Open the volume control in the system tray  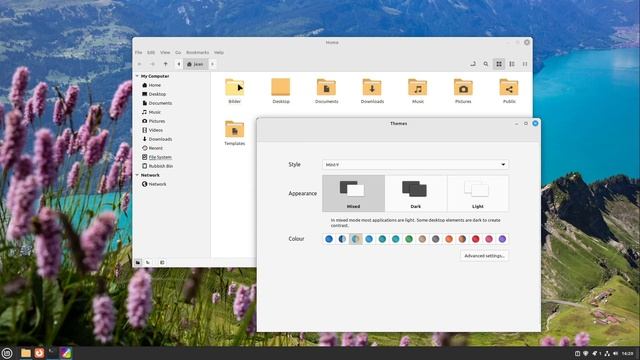pyautogui.click(x=615, y=353)
